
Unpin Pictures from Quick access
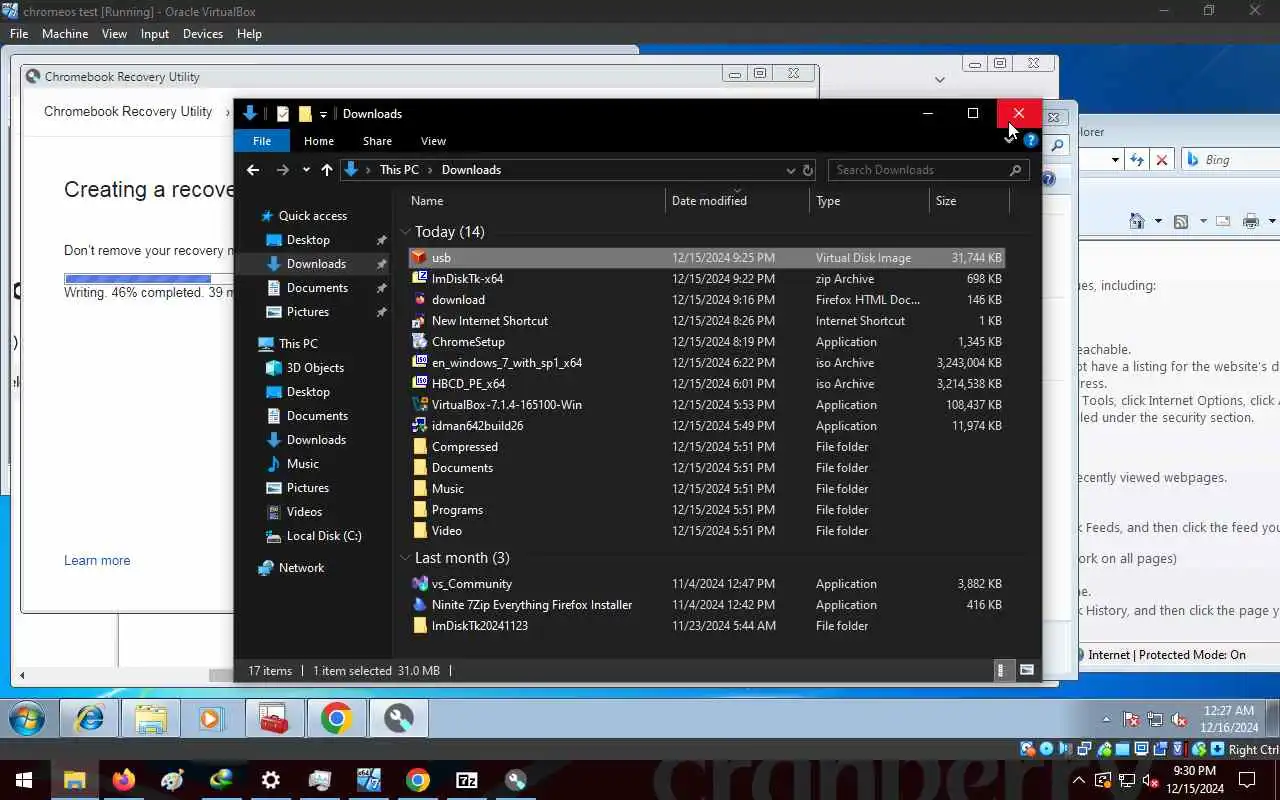coord(381,312)
